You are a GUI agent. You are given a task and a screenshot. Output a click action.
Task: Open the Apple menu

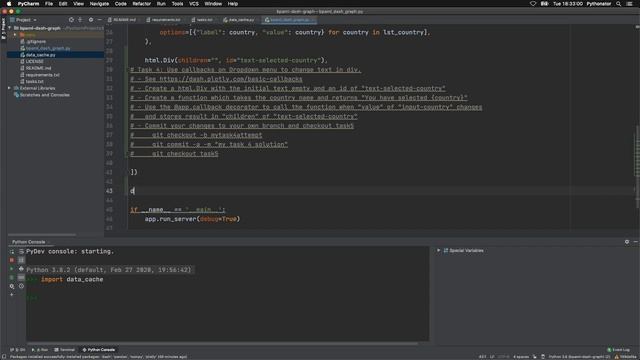pyautogui.click(x=9, y=4)
